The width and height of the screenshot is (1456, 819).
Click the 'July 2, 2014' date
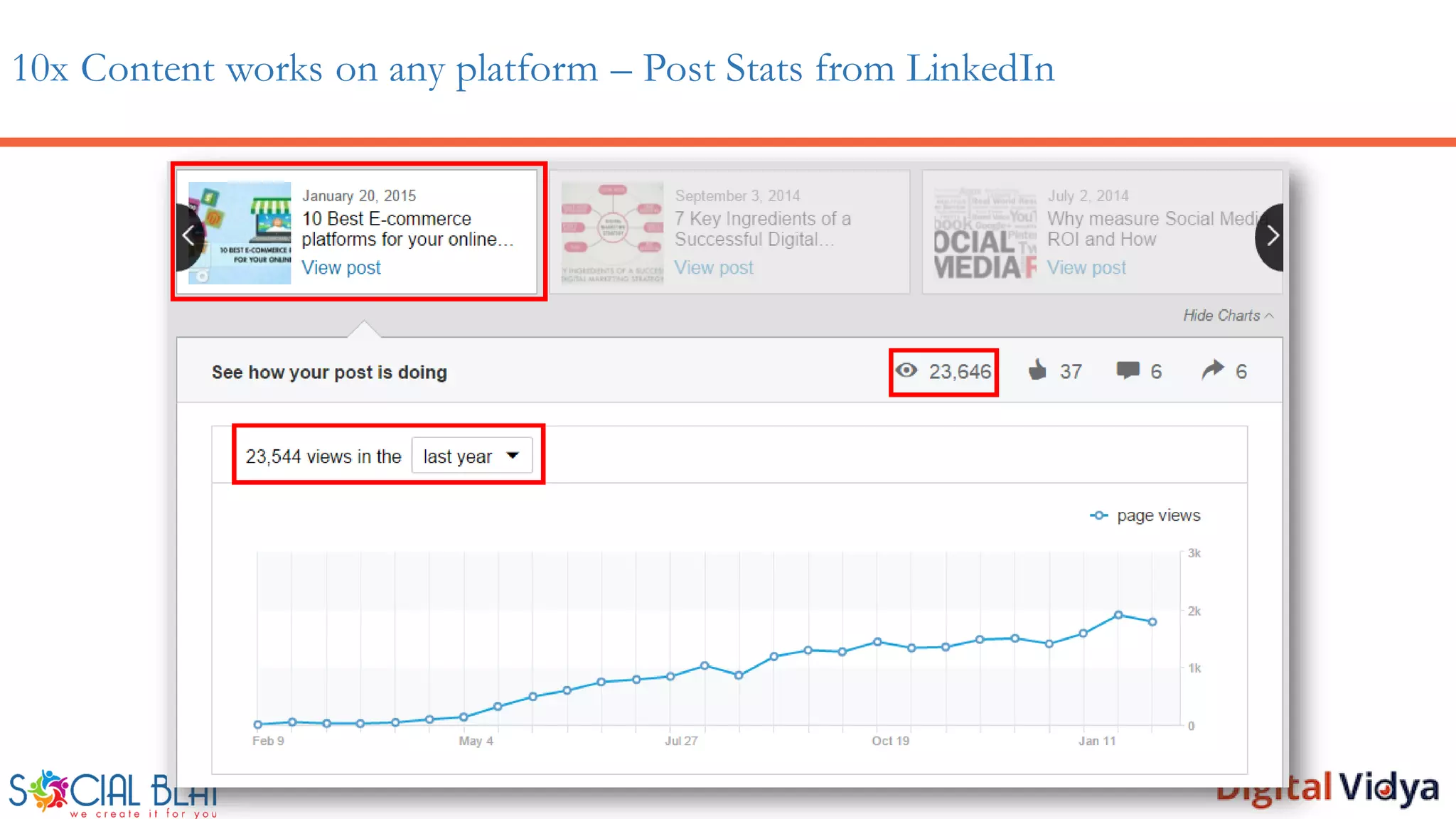click(1088, 196)
